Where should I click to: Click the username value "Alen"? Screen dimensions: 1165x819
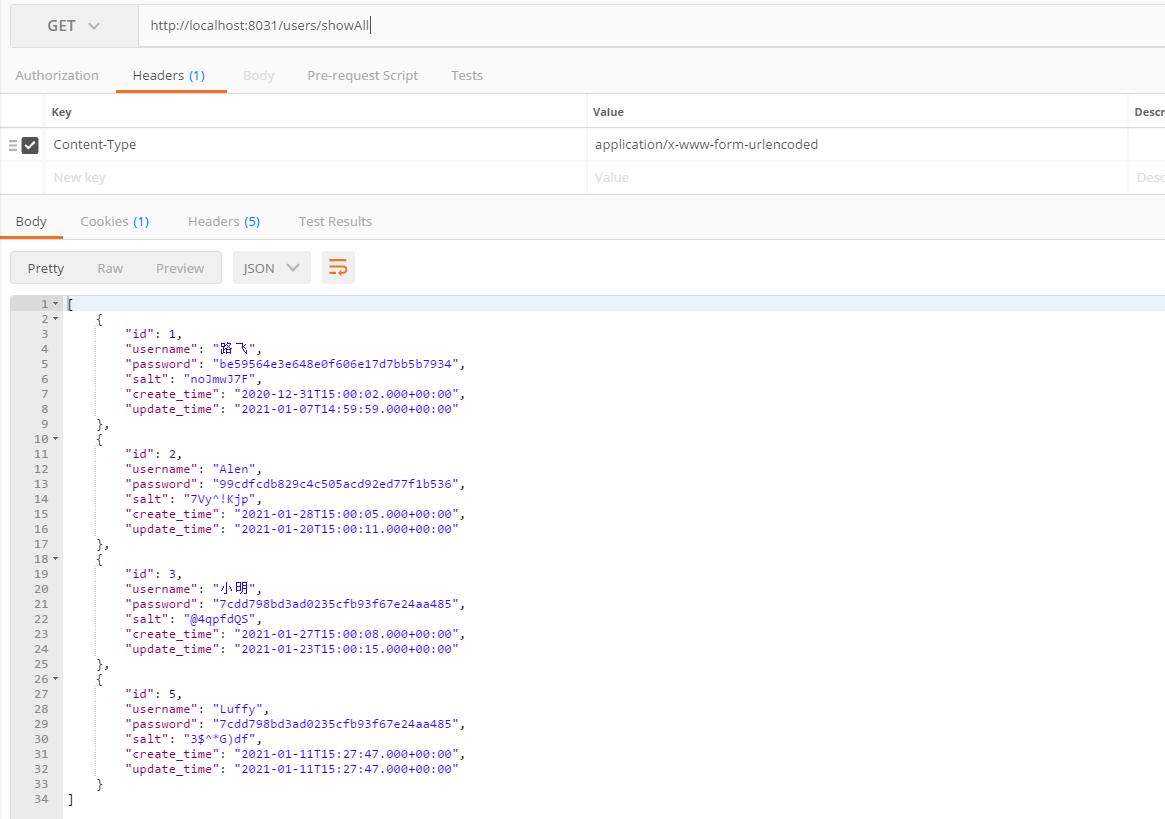(234, 469)
